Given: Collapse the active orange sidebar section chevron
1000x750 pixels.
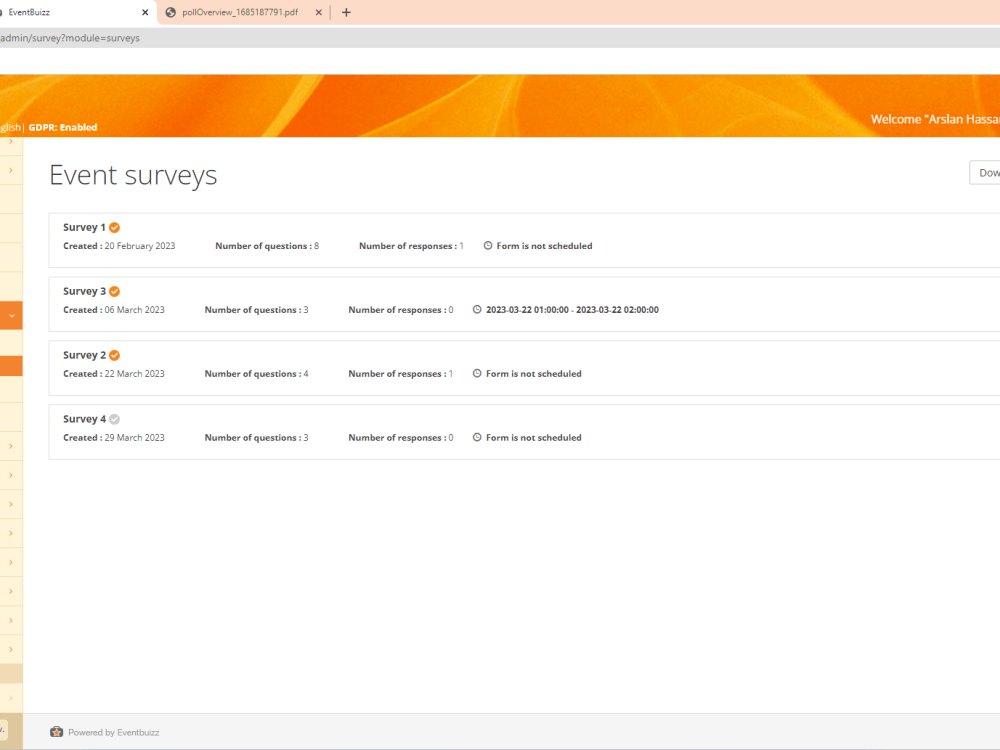Looking at the screenshot, I should pos(11,316).
